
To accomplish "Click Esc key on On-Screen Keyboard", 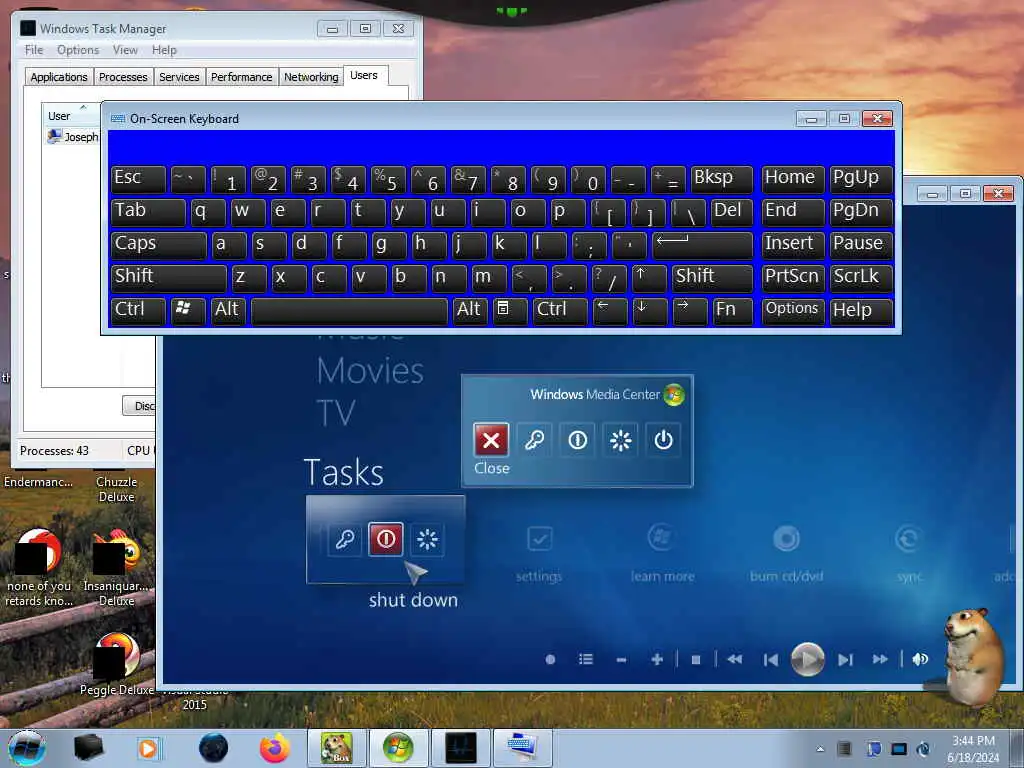I will (137, 179).
